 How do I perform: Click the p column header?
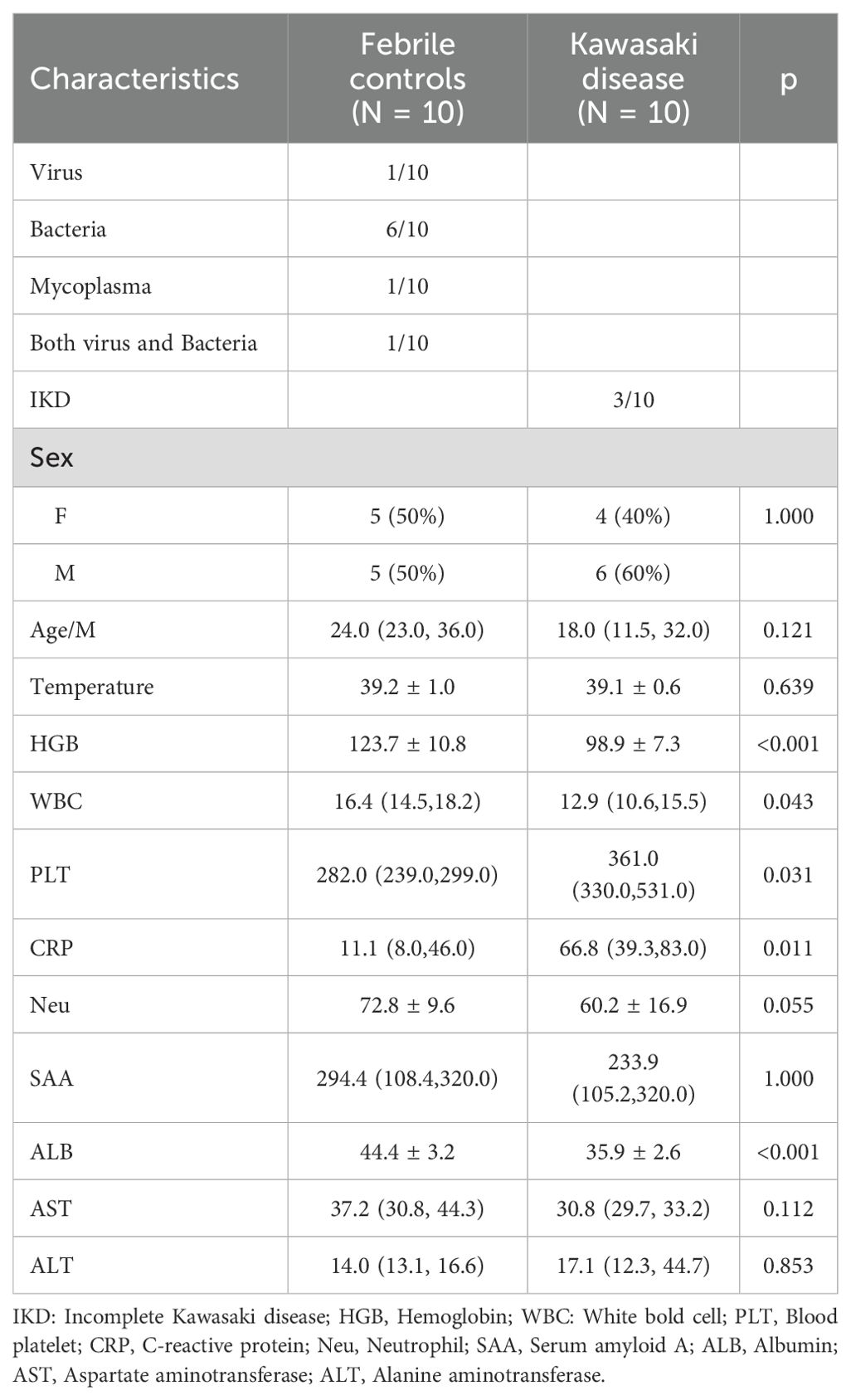coord(788,79)
